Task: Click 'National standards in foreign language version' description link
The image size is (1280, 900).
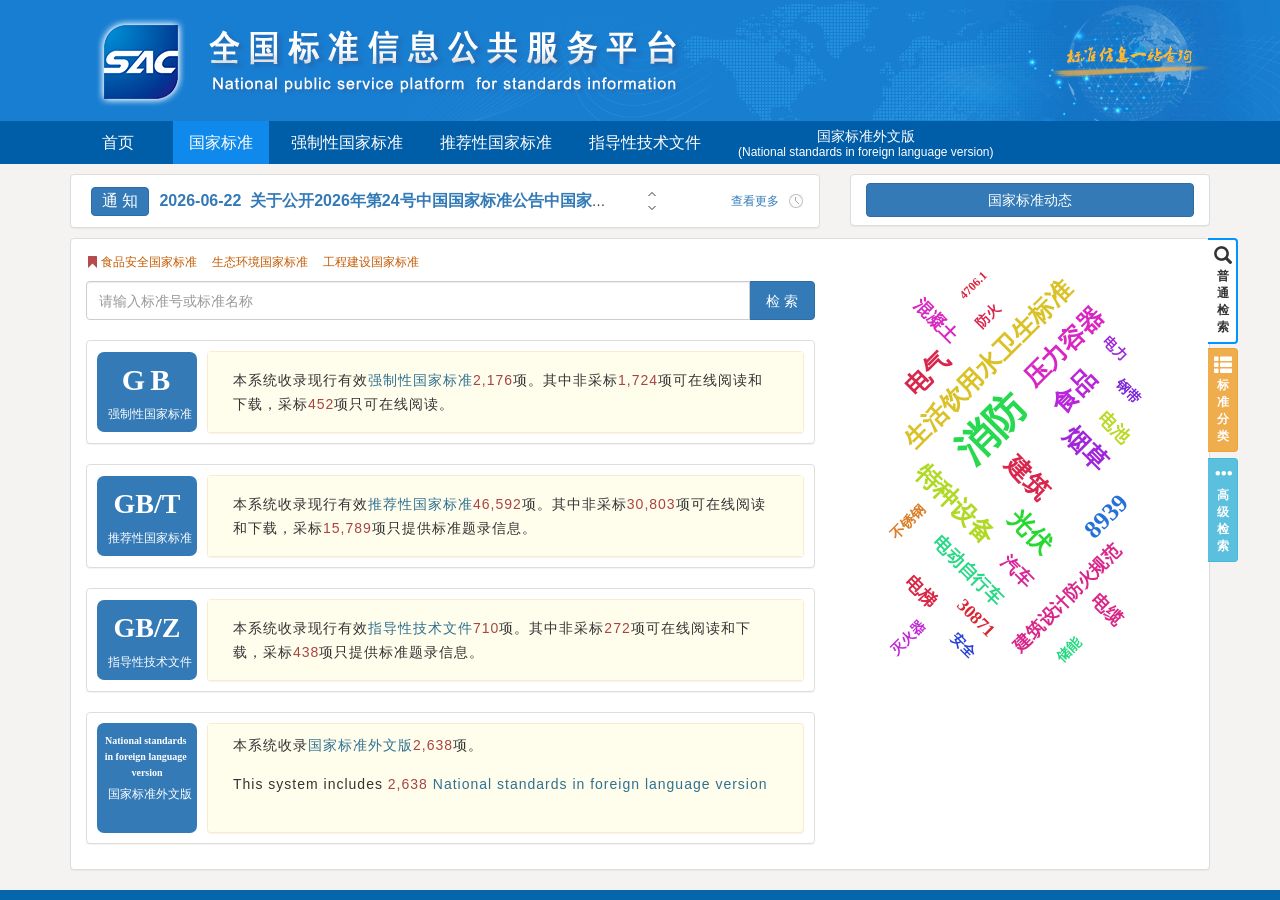Action: [600, 784]
